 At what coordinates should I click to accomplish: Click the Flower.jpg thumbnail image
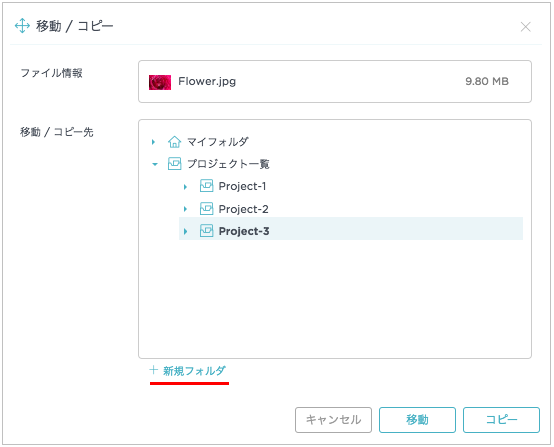coord(160,82)
